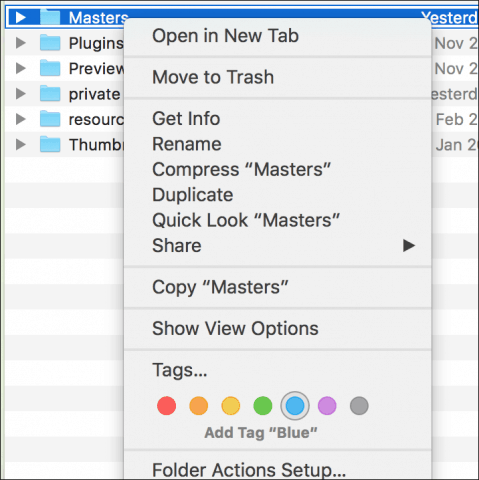Expand the Plugins folder disclosure triangle

[21, 43]
